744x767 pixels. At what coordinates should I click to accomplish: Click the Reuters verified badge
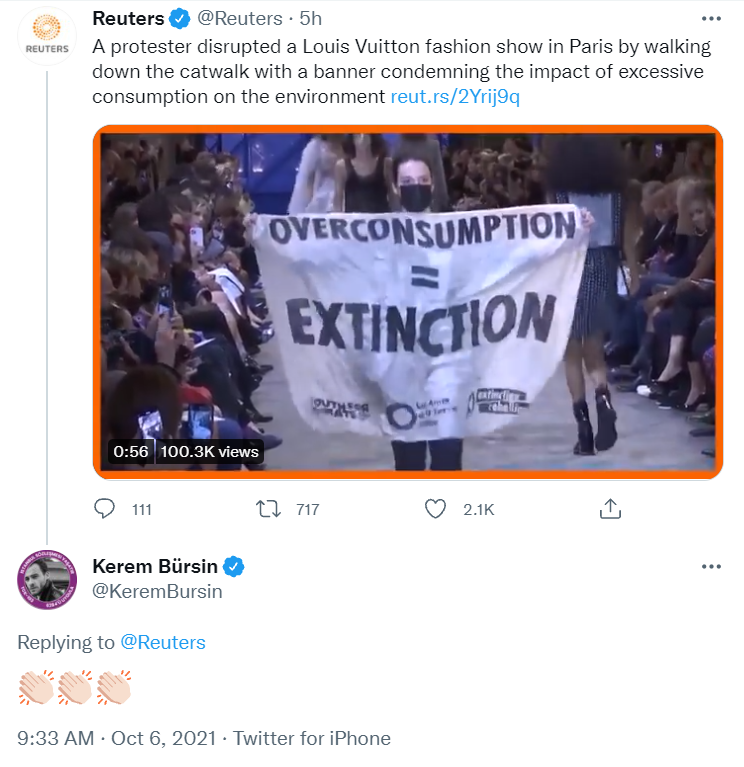click(x=180, y=19)
